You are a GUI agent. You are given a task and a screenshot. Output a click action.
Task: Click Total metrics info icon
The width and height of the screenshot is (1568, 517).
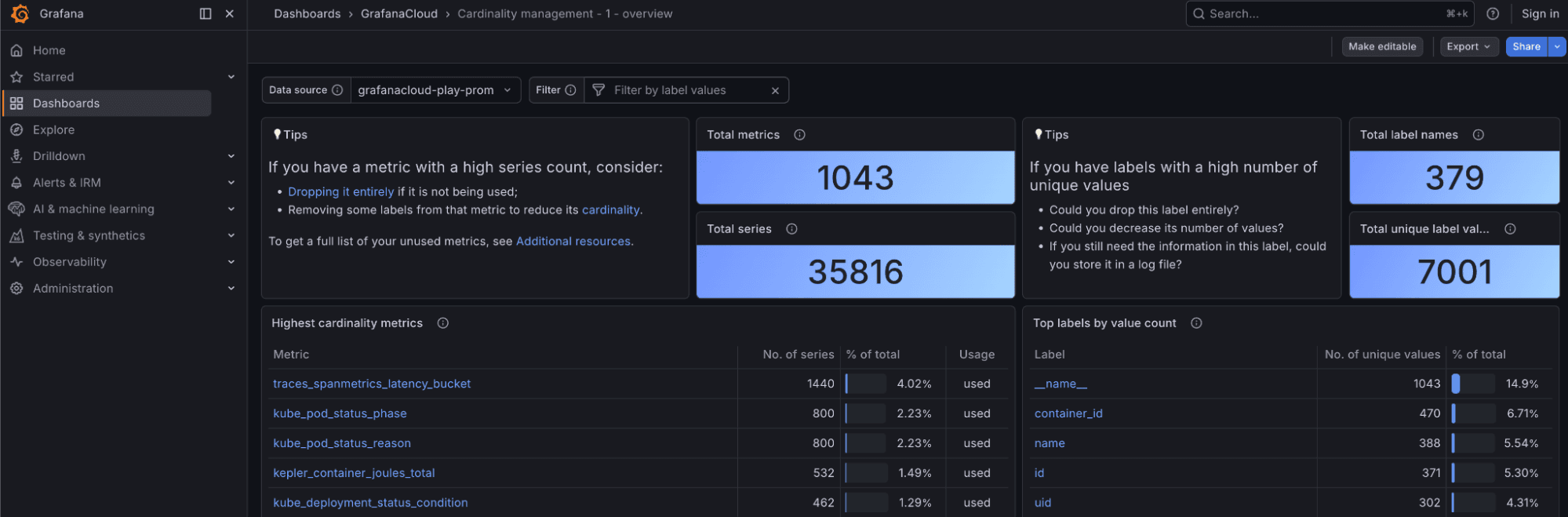(799, 135)
